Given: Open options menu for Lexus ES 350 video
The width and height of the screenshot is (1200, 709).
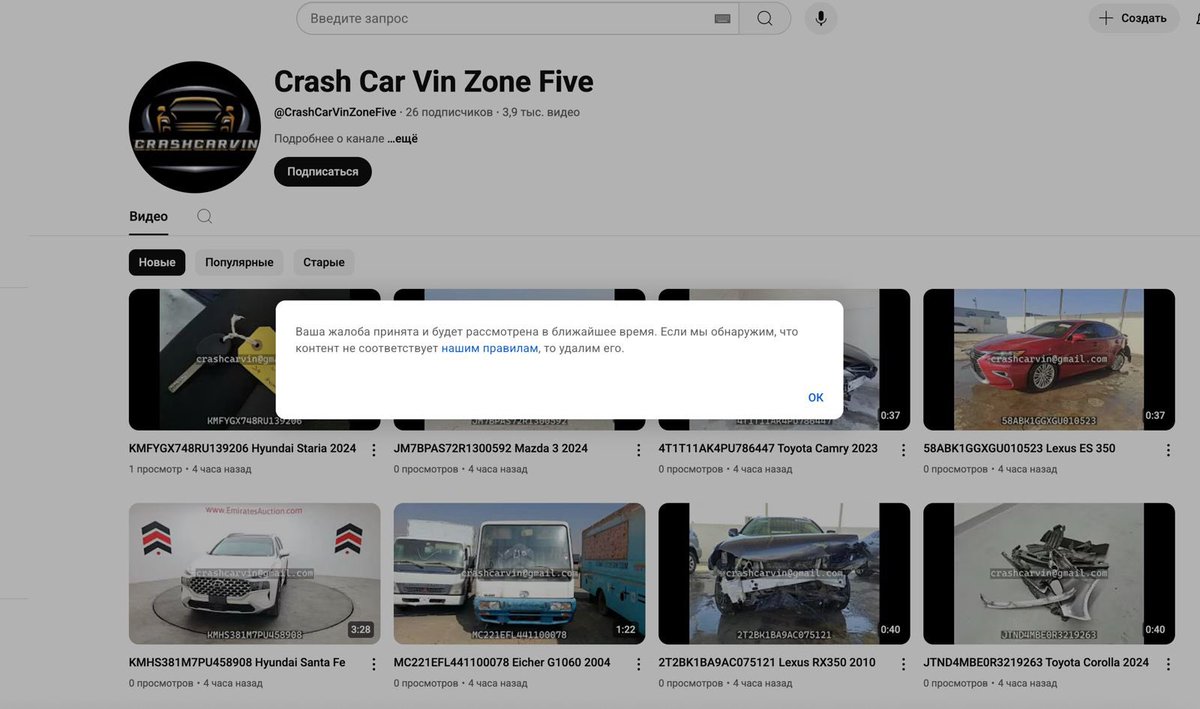Looking at the screenshot, I should 1168,450.
